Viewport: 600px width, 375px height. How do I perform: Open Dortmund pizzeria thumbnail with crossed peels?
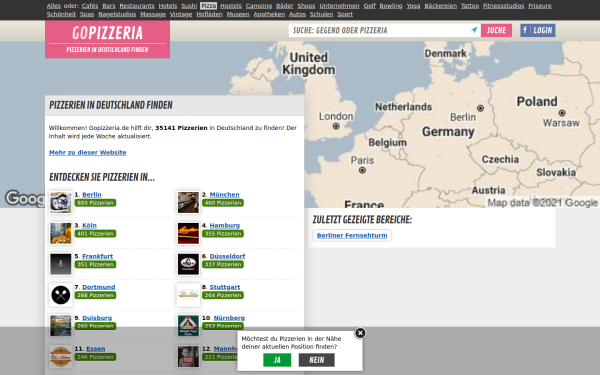coord(60,295)
